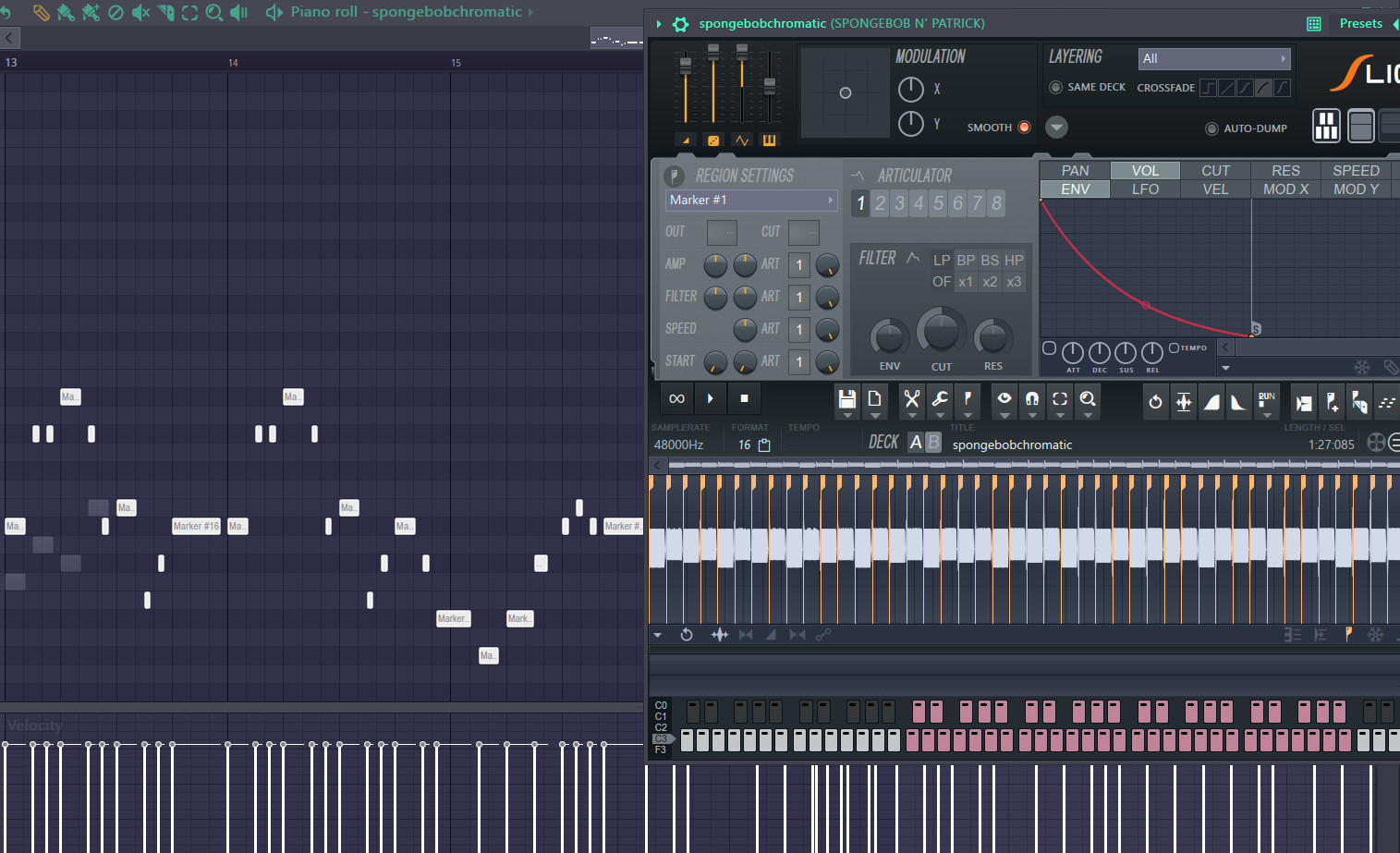Click the Marker #16 note in piano roll
1400x853 pixels.
197,526
